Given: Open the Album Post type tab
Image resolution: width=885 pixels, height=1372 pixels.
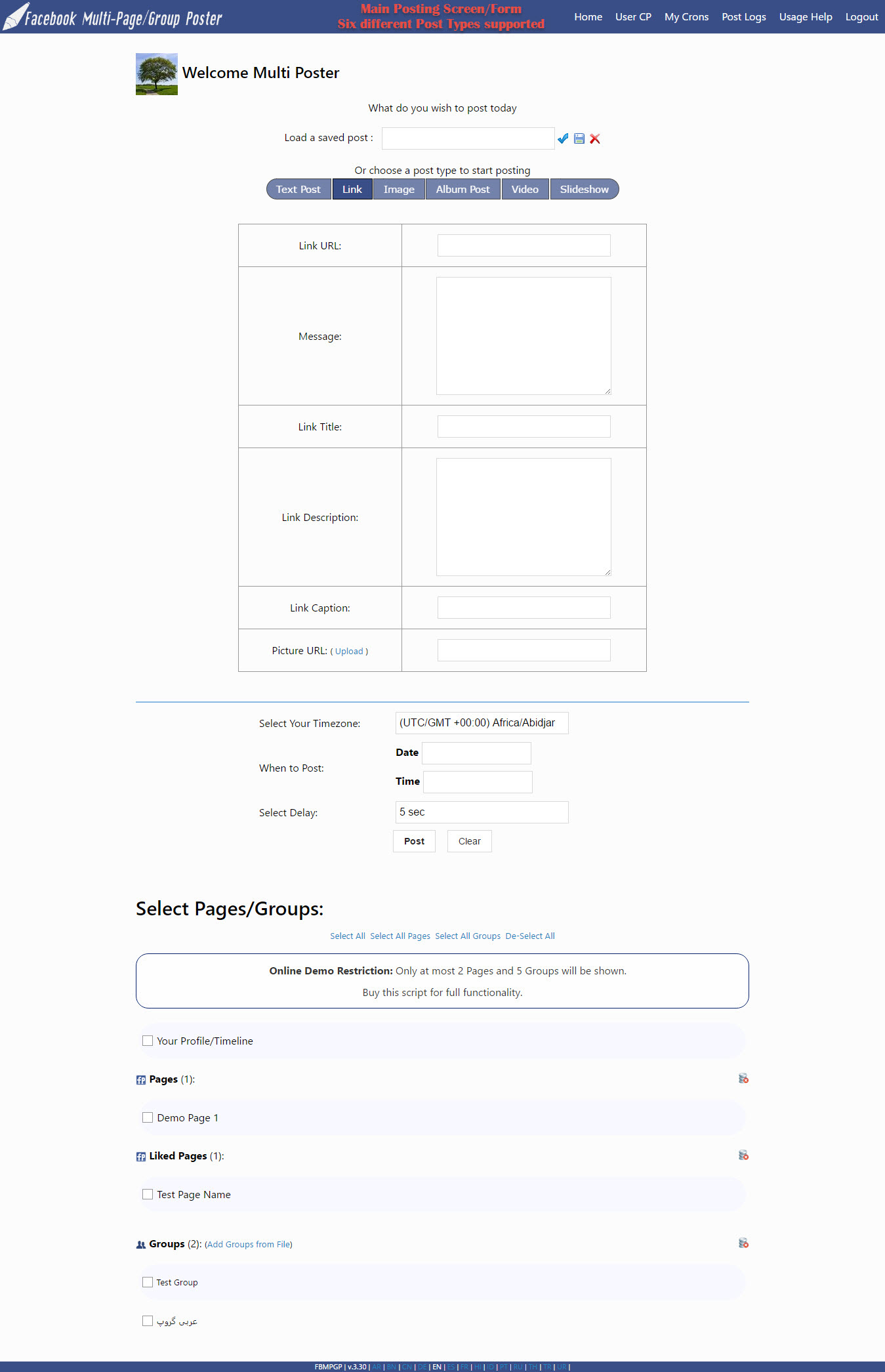Looking at the screenshot, I should click(x=463, y=189).
